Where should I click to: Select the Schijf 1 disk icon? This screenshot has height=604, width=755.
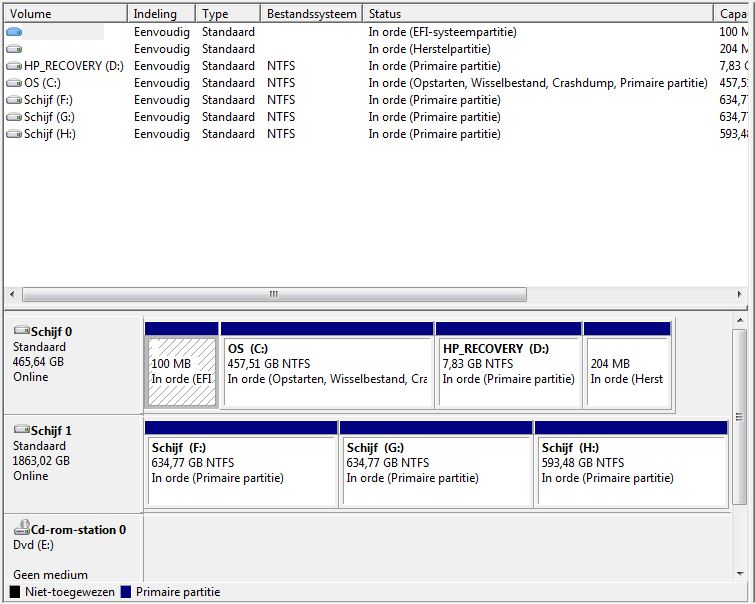tap(21, 430)
